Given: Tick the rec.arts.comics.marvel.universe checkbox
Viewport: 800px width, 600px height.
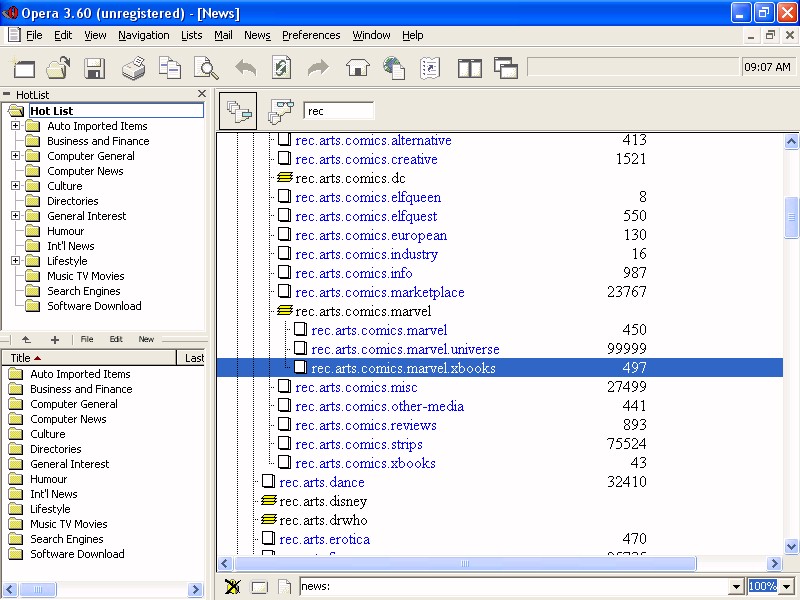Looking at the screenshot, I should 301,349.
